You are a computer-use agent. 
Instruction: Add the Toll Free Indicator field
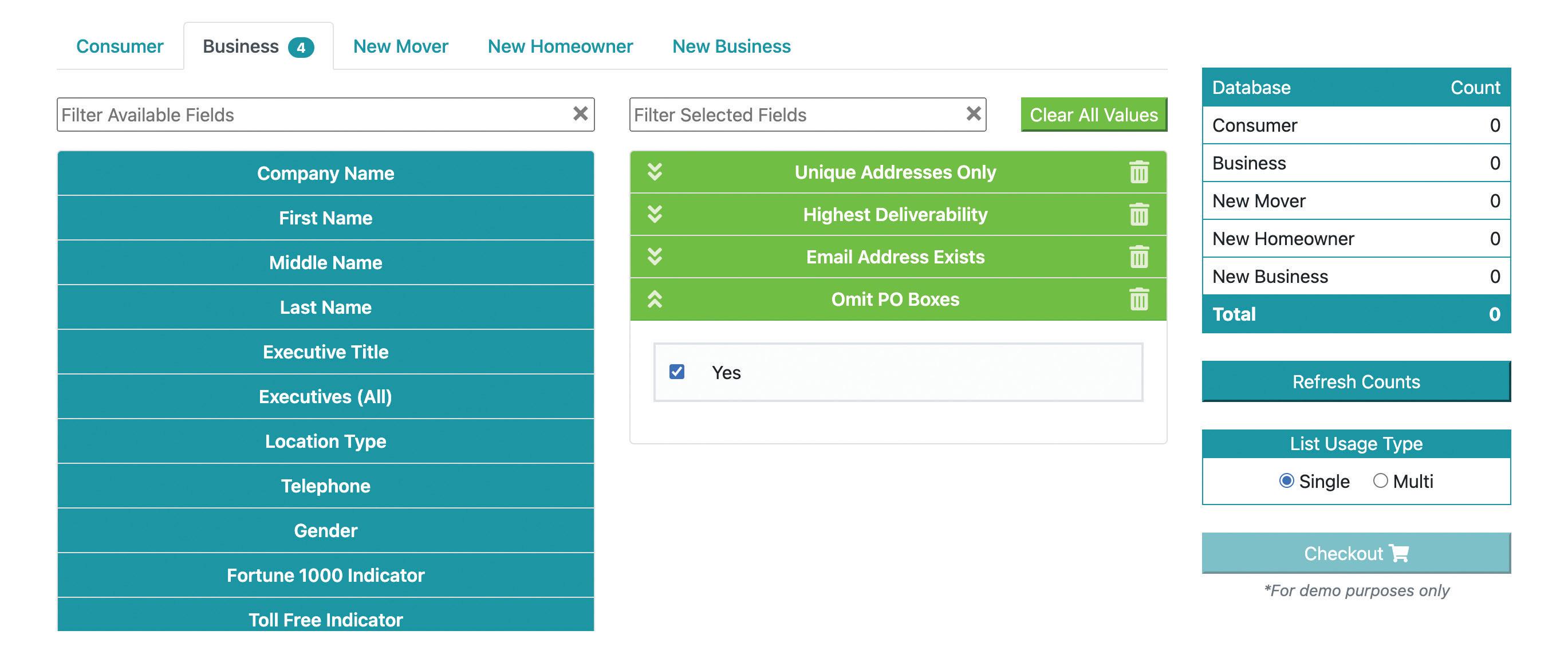(326, 614)
